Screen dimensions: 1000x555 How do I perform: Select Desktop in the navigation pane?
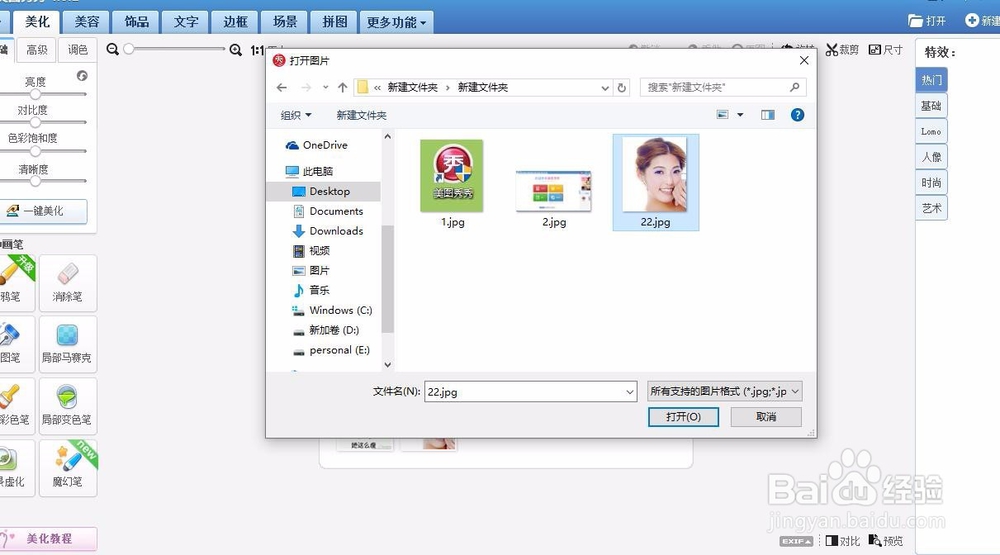coord(321,191)
